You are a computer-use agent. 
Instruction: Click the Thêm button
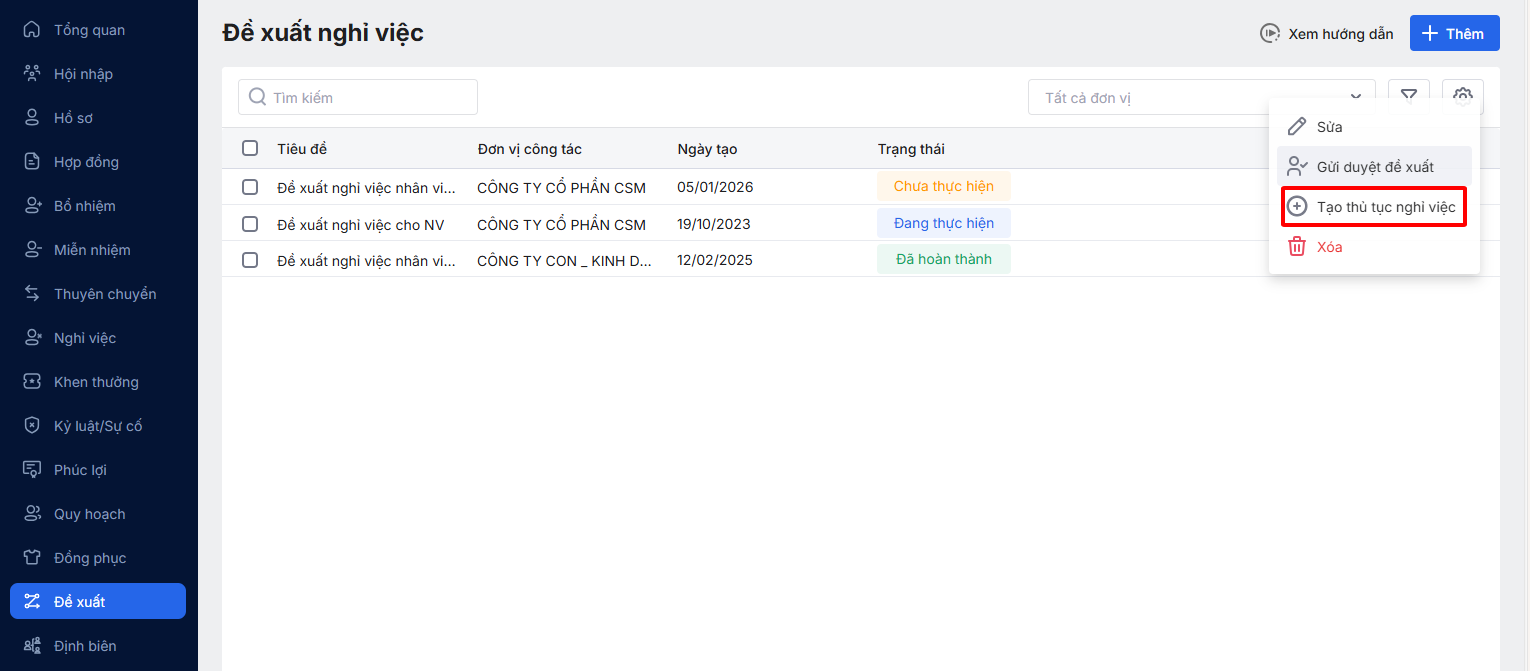pos(1454,34)
